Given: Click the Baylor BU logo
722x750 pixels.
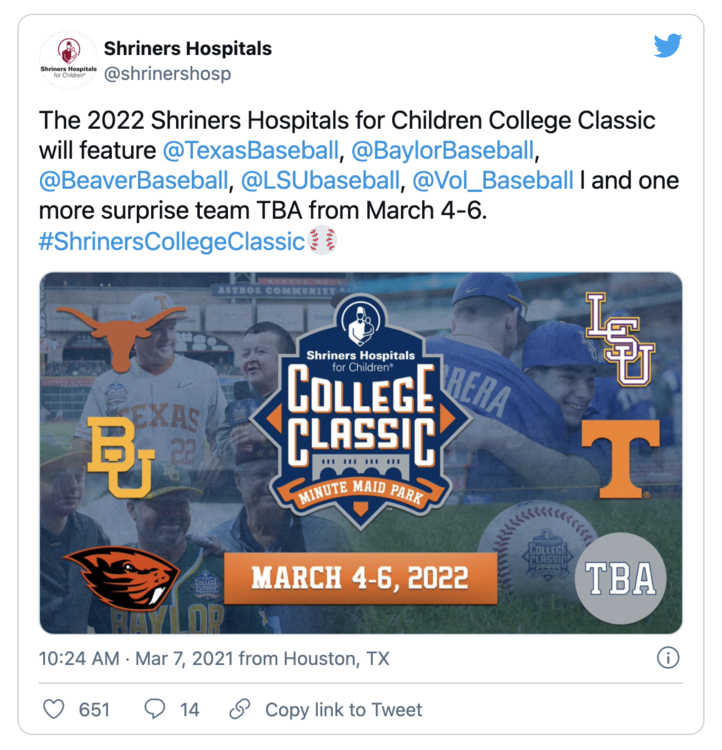Looking at the screenshot, I should pos(120,457).
